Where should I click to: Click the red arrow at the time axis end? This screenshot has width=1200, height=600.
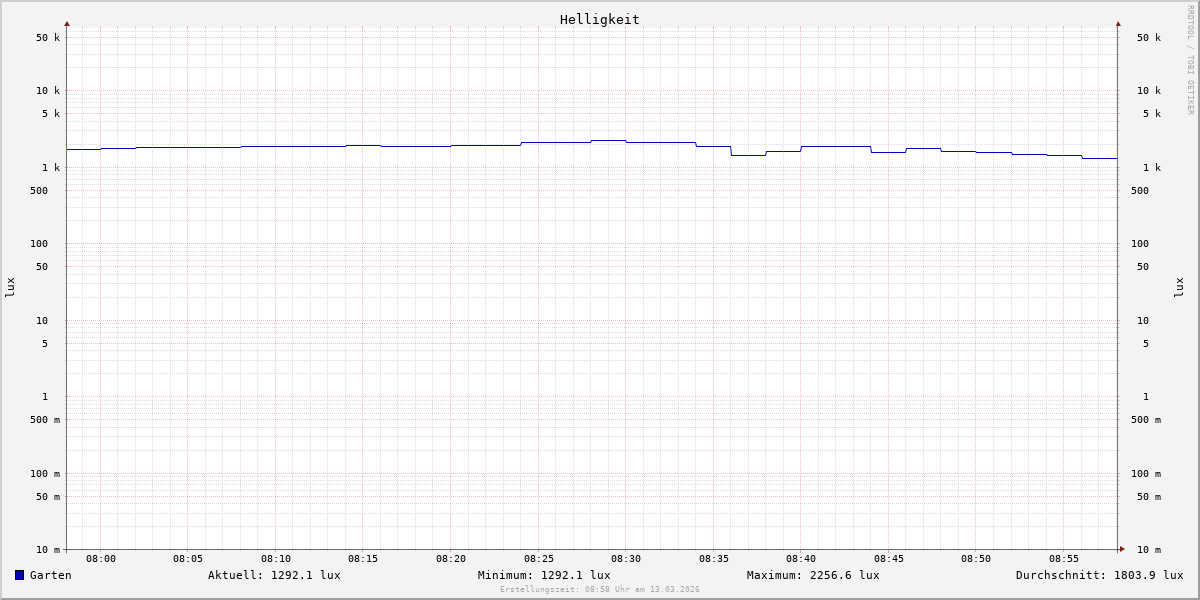click(x=1122, y=549)
